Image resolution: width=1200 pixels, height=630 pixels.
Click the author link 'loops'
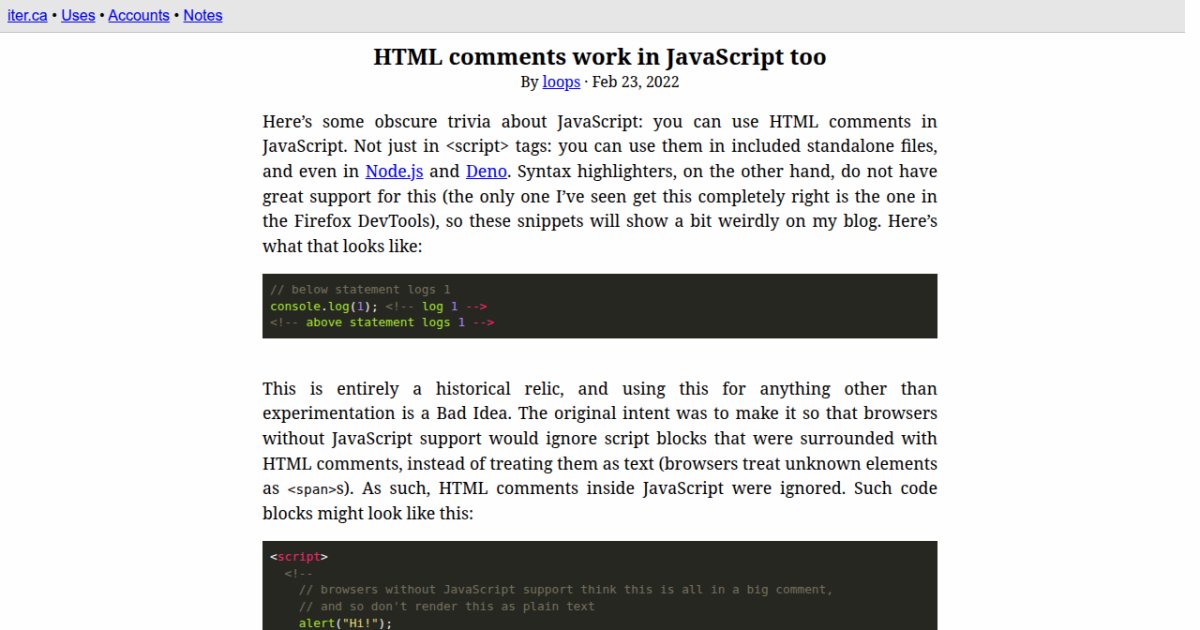coord(561,82)
